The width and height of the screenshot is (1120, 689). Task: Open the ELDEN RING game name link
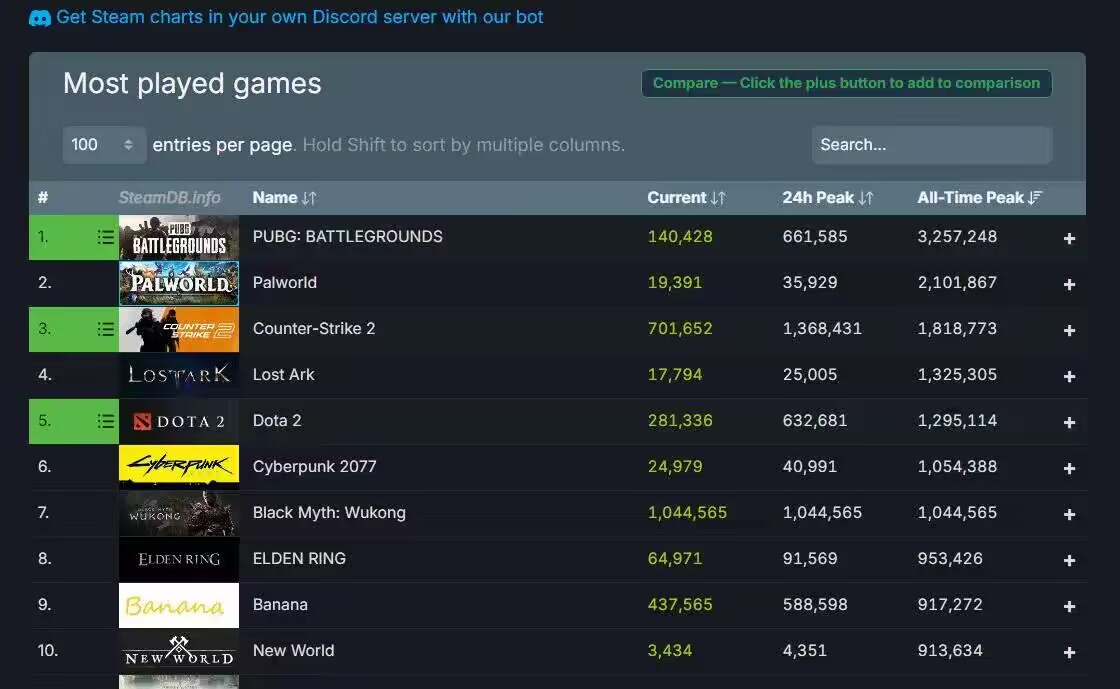click(299, 558)
